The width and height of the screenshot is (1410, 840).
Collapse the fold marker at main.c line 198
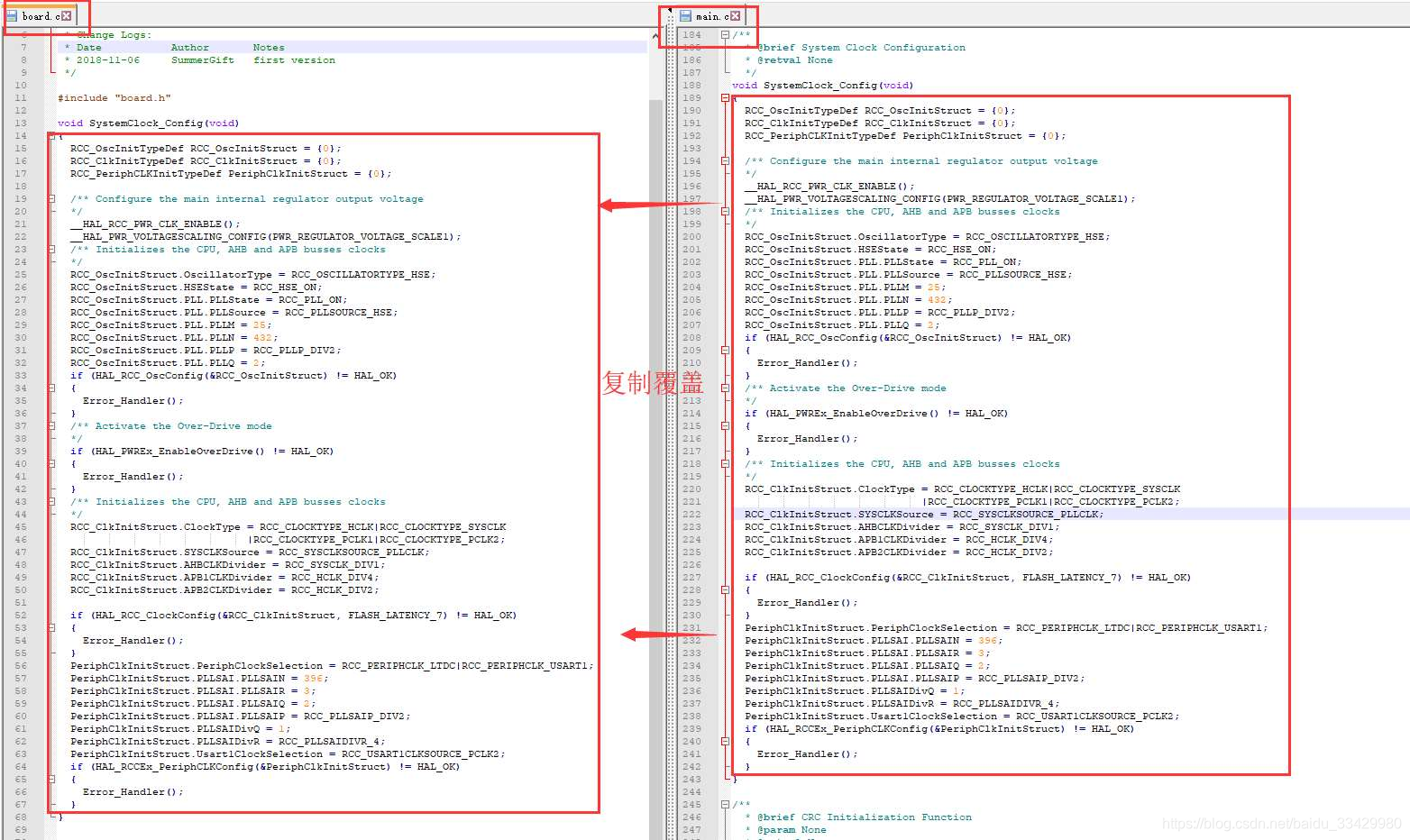point(725,211)
